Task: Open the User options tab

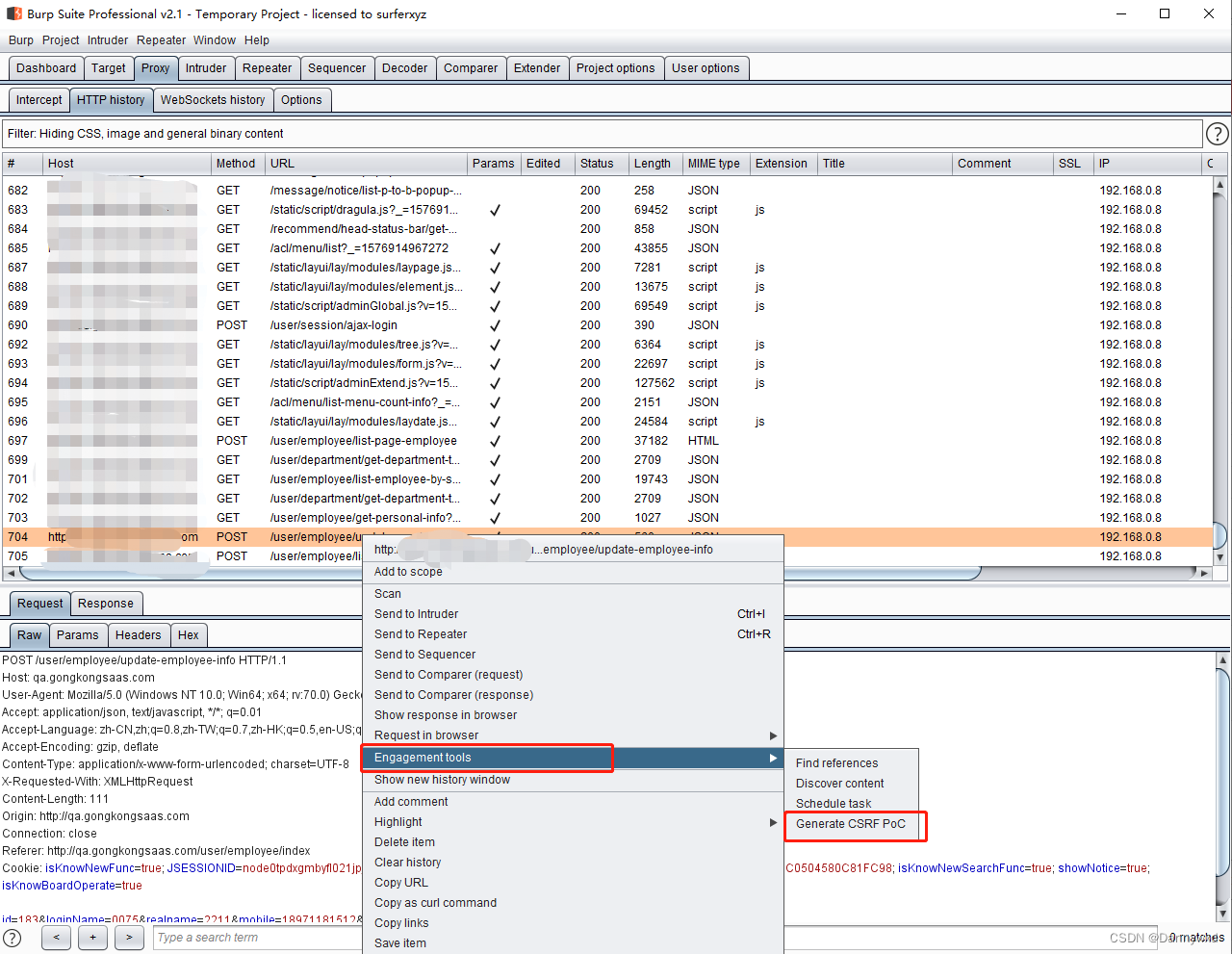Action: (x=706, y=68)
